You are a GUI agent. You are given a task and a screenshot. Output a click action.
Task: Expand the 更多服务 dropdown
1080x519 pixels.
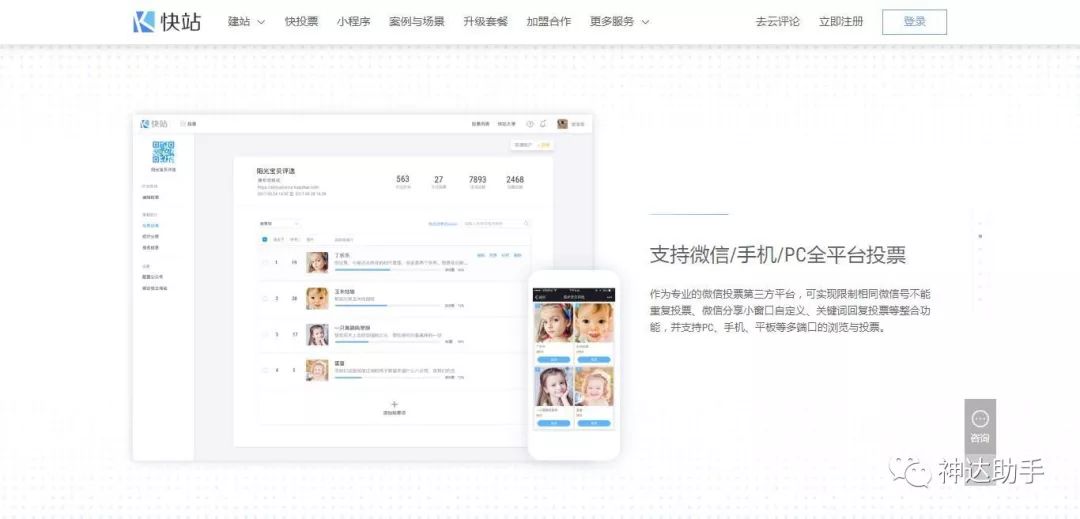point(619,21)
